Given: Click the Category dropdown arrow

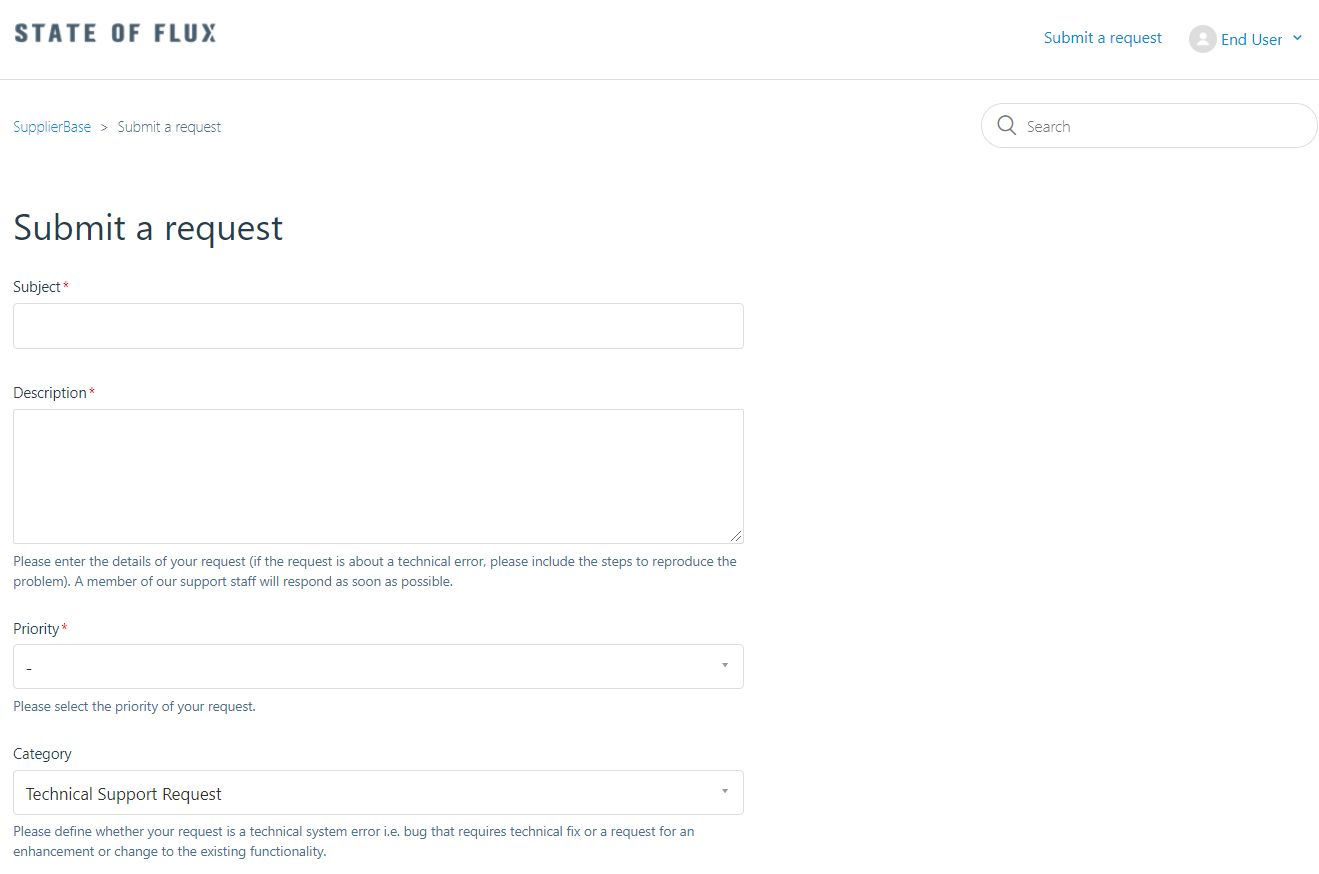Looking at the screenshot, I should [x=725, y=792].
